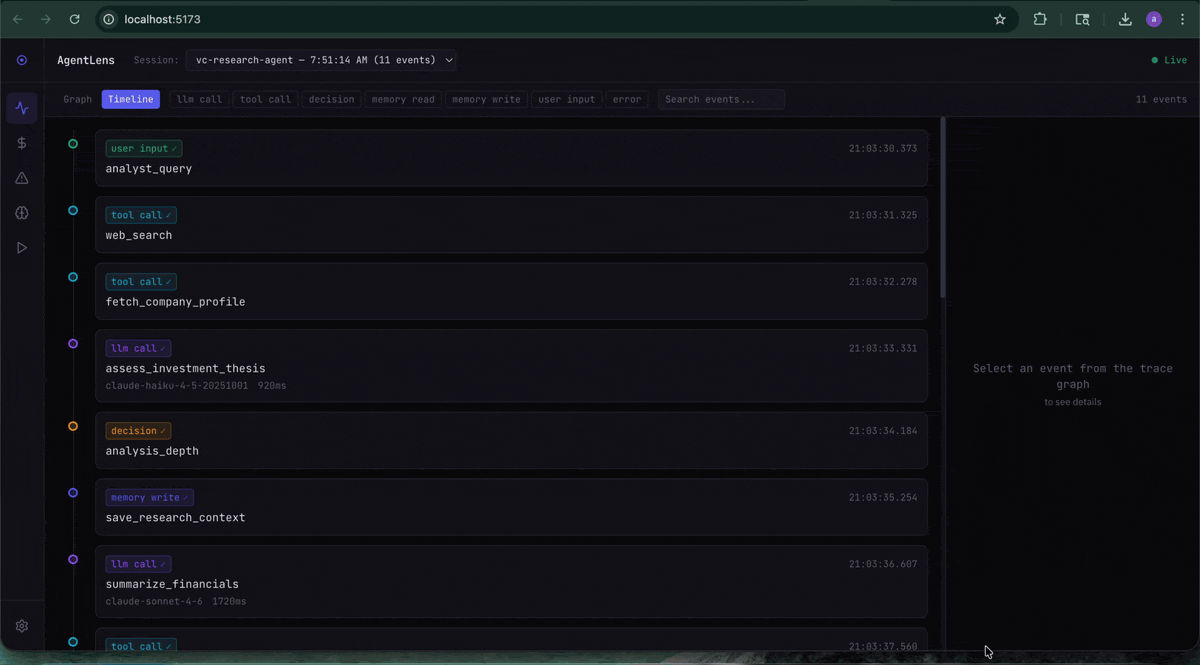Select the save_research_context event
The height and width of the screenshot is (665, 1200).
tap(511, 507)
